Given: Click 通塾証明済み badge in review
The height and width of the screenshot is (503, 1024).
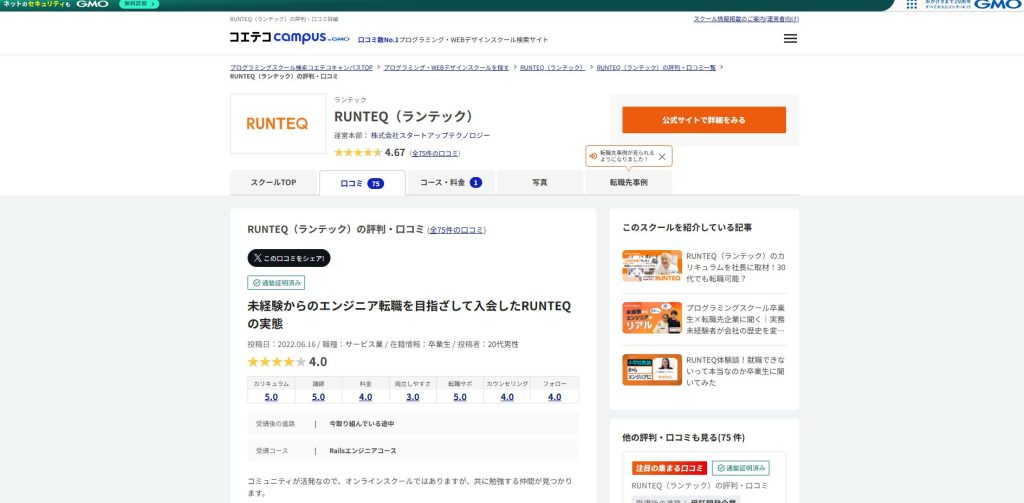Looking at the screenshot, I should pos(276,283).
